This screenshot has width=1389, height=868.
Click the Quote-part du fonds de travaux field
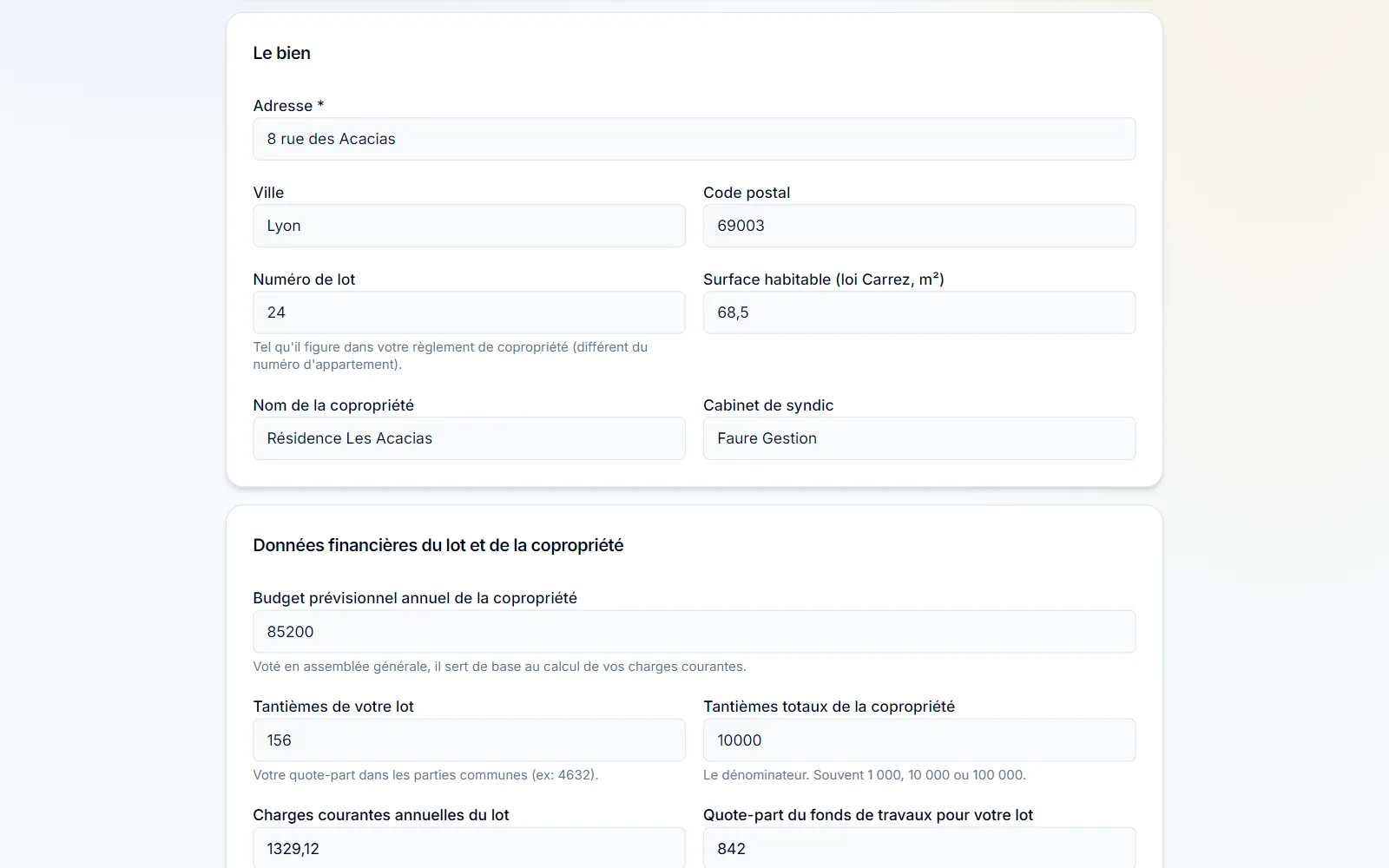pos(919,848)
